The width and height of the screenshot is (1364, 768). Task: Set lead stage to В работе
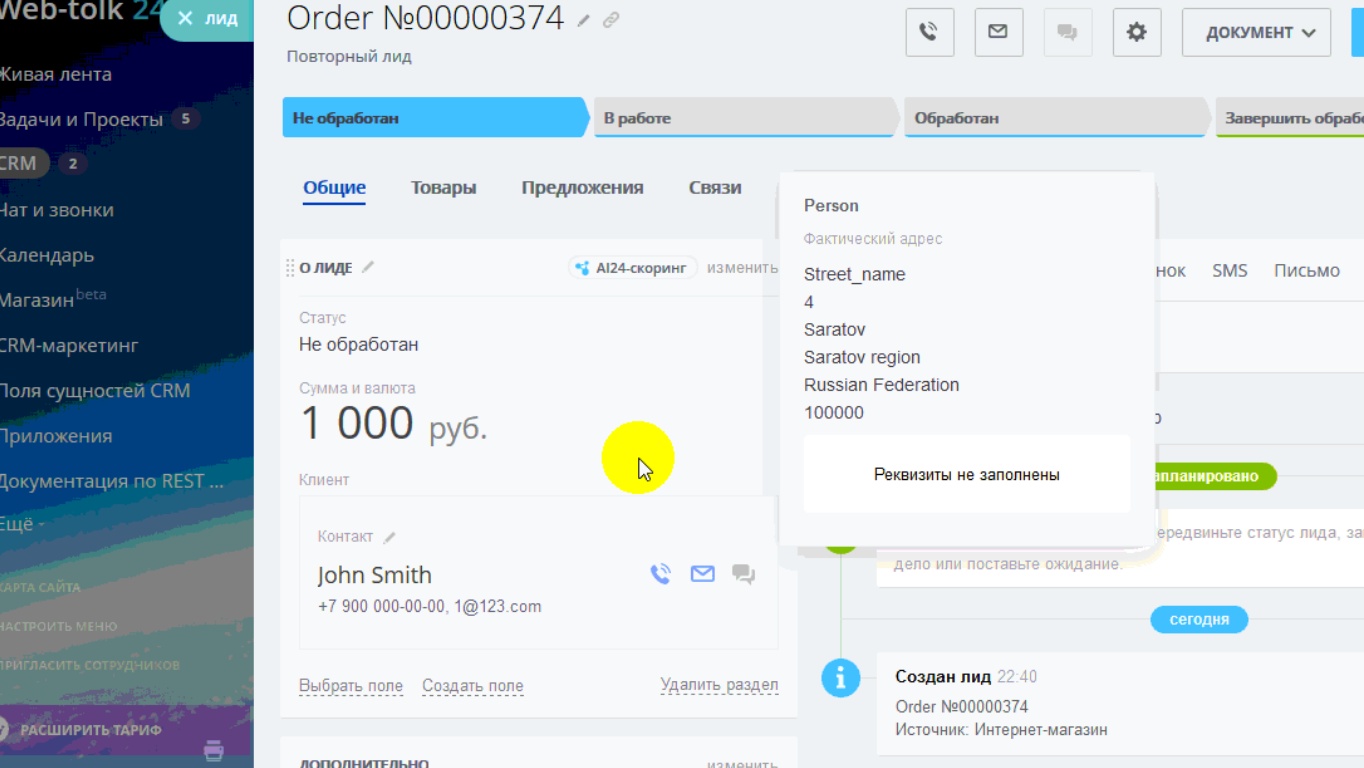pyautogui.click(x=743, y=118)
